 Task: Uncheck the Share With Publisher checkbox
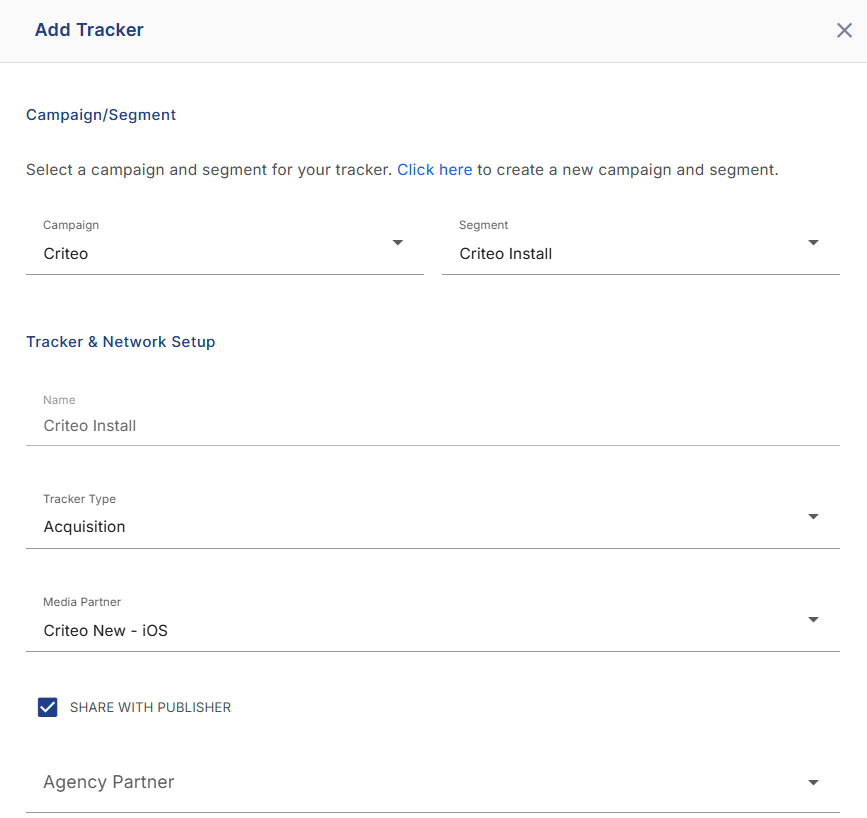[x=48, y=707]
